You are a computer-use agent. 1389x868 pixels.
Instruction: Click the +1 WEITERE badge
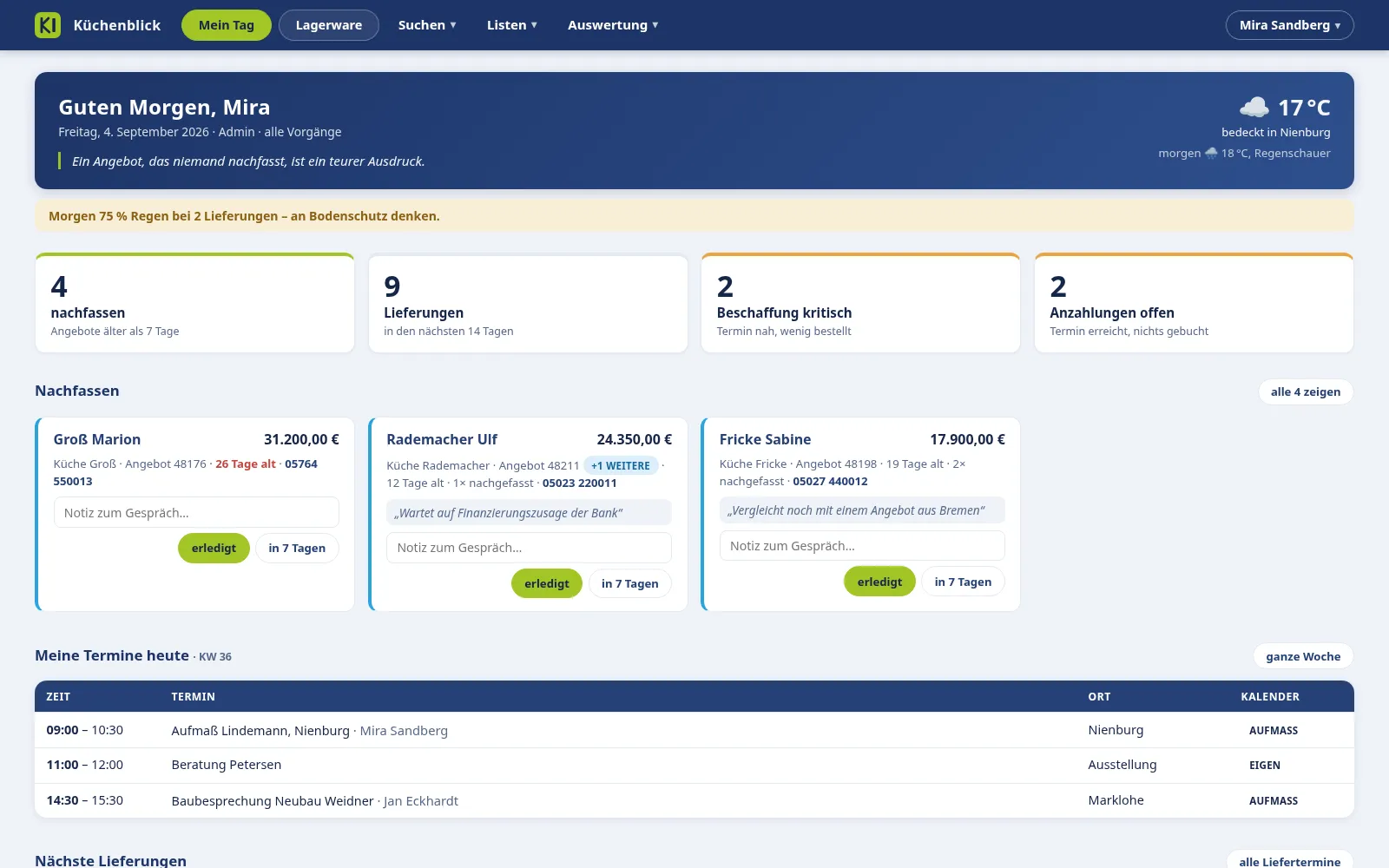[621, 465]
